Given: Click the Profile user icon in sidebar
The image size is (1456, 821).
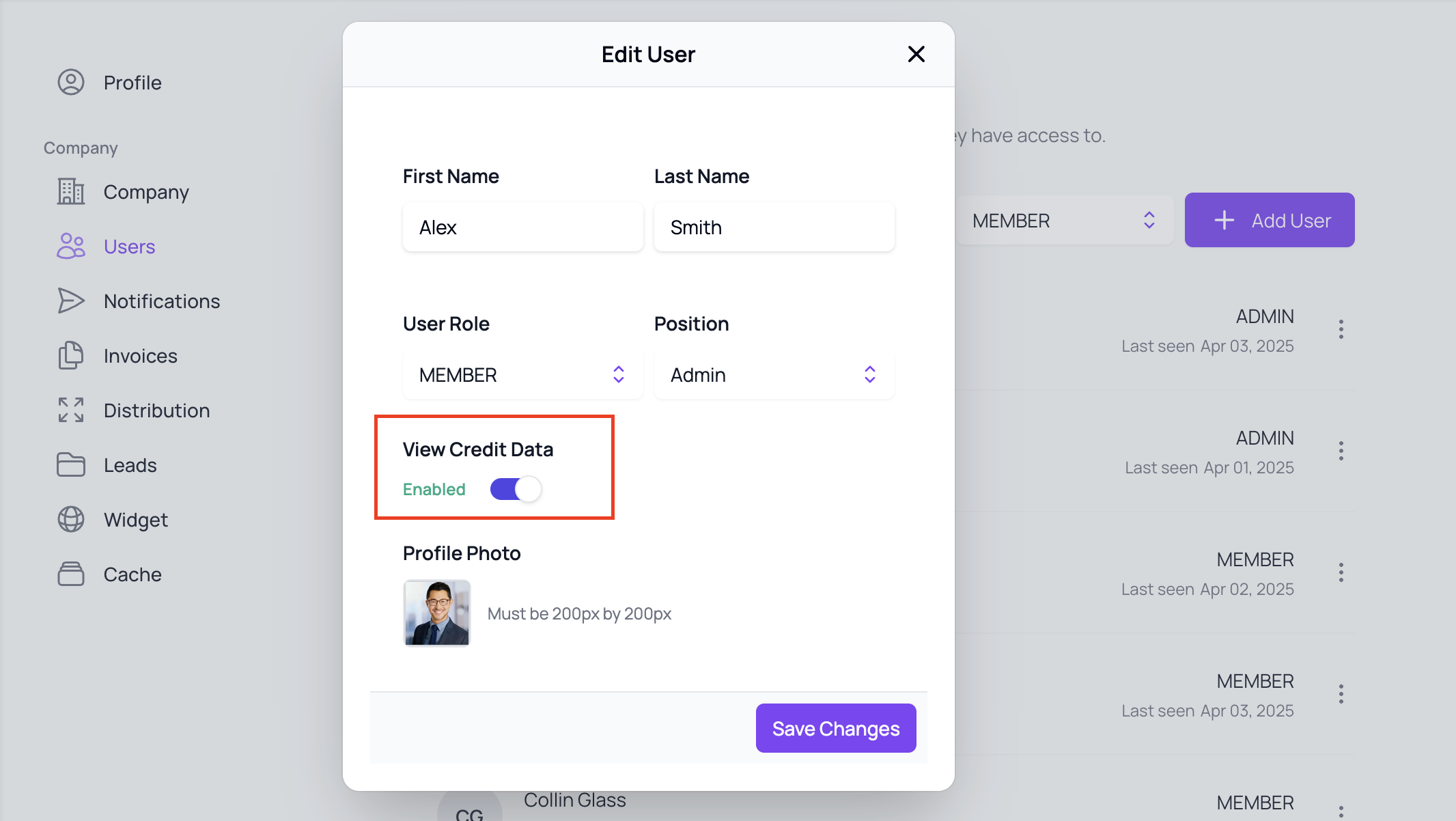Looking at the screenshot, I should coord(71,82).
